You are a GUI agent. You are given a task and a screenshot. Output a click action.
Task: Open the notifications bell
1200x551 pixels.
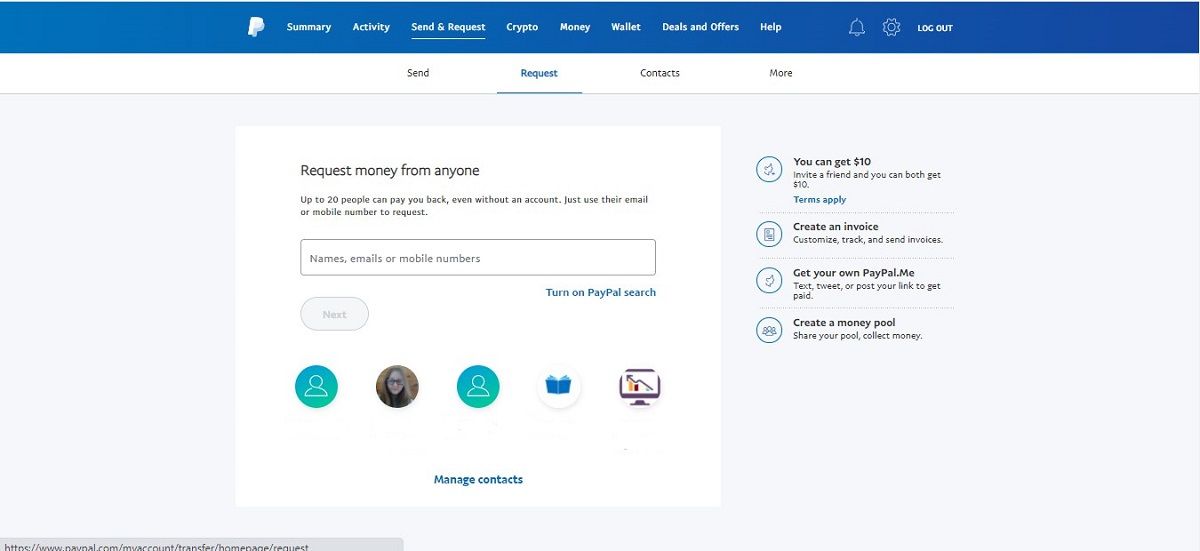coord(857,27)
